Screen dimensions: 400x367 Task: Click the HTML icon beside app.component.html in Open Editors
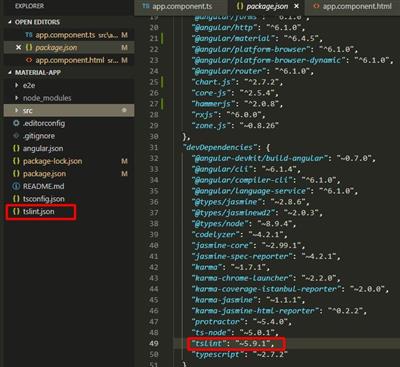[x=29, y=60]
